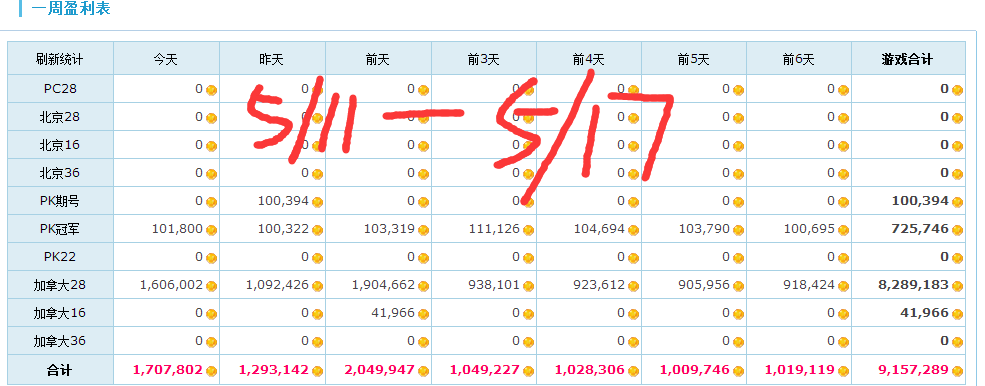Click coin icon beside 938,101 value
Image resolution: width=985 pixels, height=386 pixels.
(x=528, y=286)
